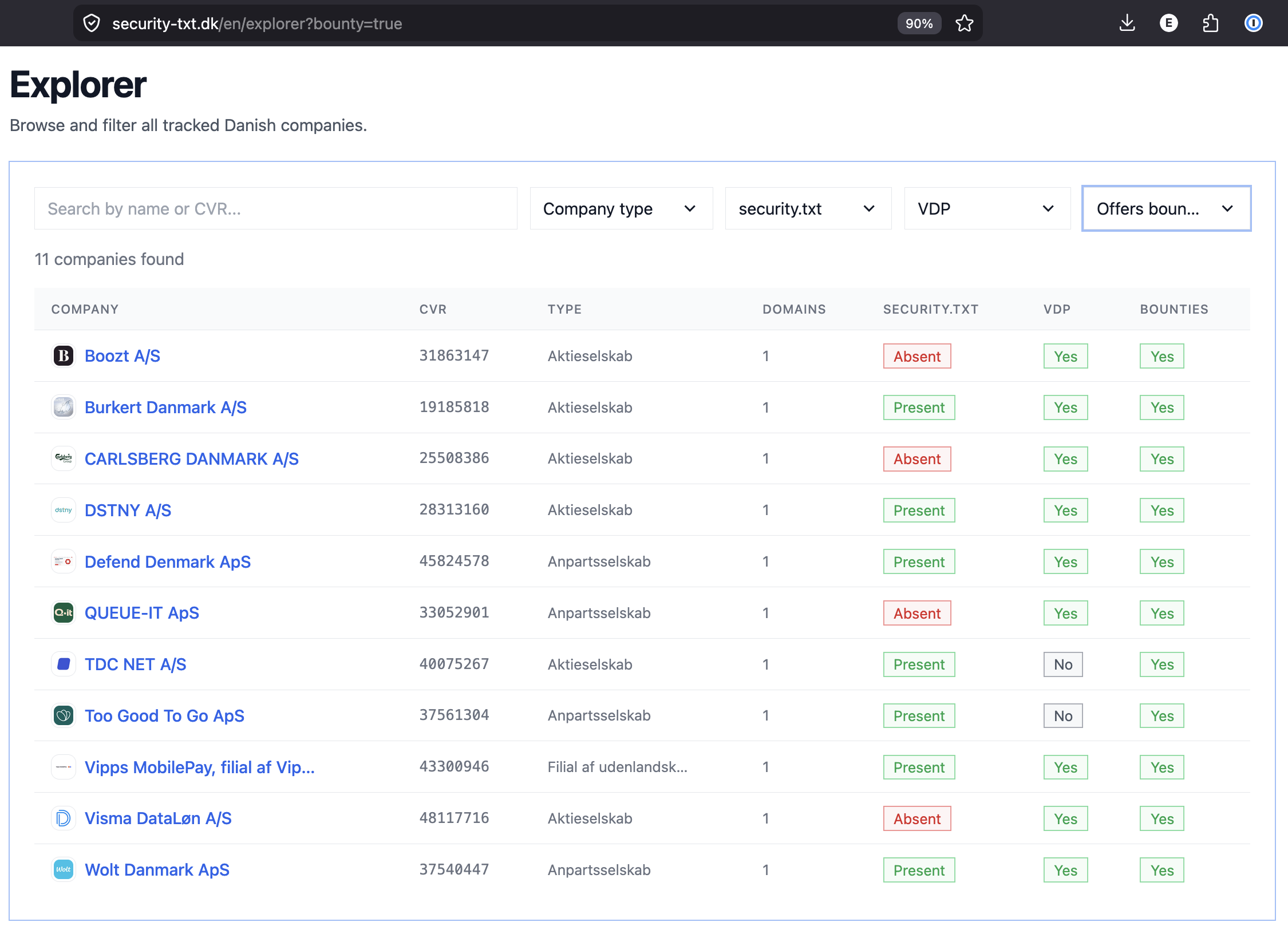Click the CVR column header
This screenshot has width=1288, height=926.
tap(433, 309)
